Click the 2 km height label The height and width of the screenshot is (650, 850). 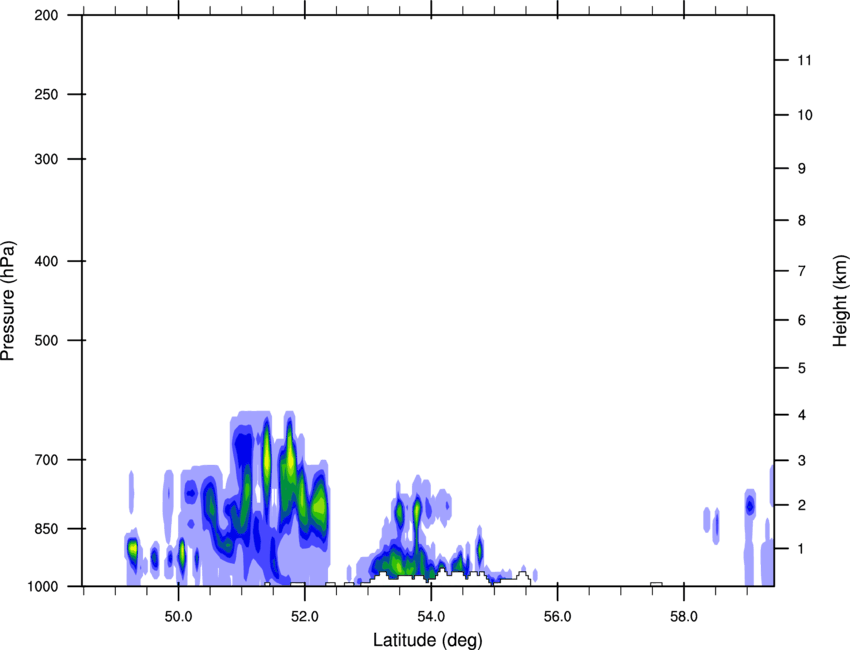click(802, 505)
